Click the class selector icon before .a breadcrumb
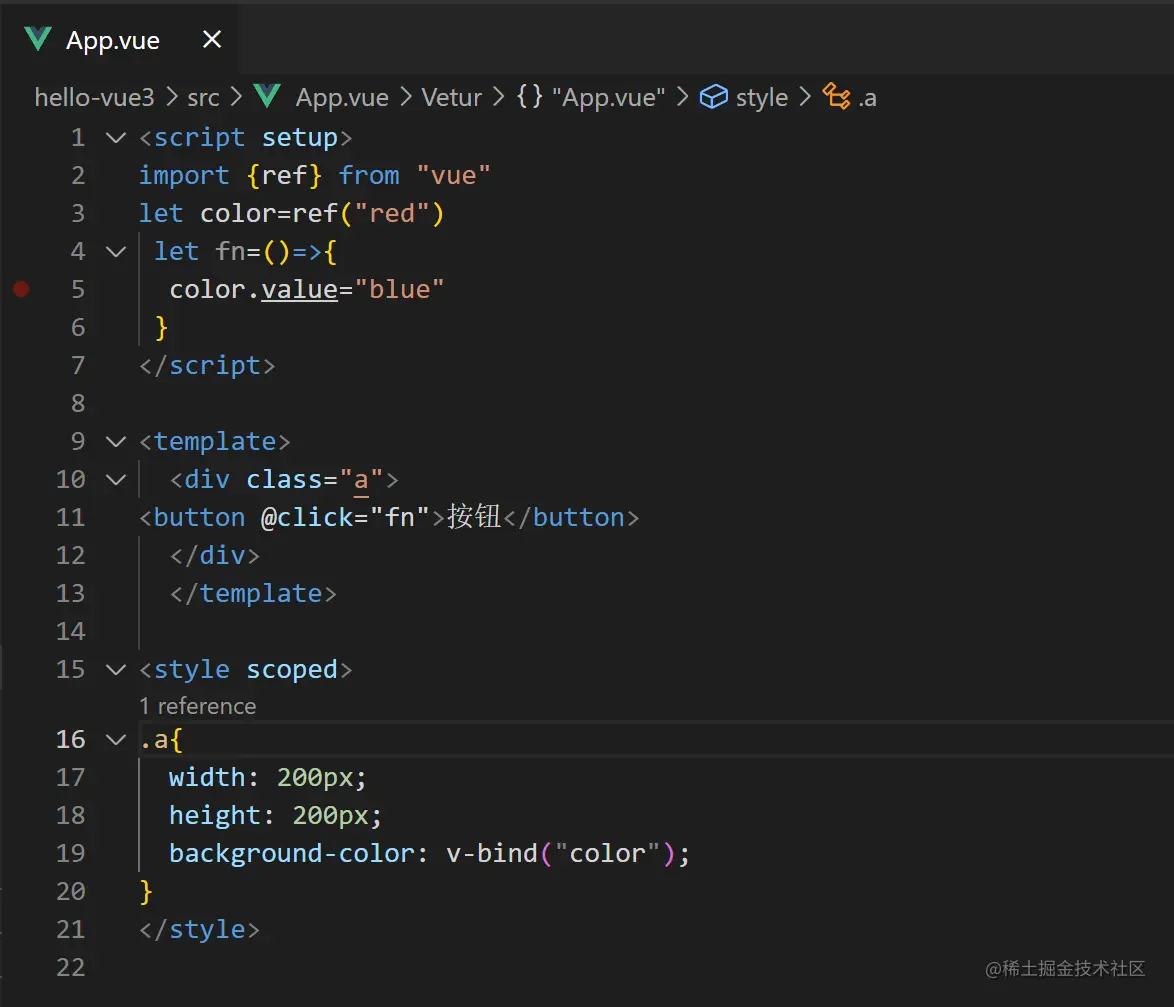 click(x=835, y=97)
